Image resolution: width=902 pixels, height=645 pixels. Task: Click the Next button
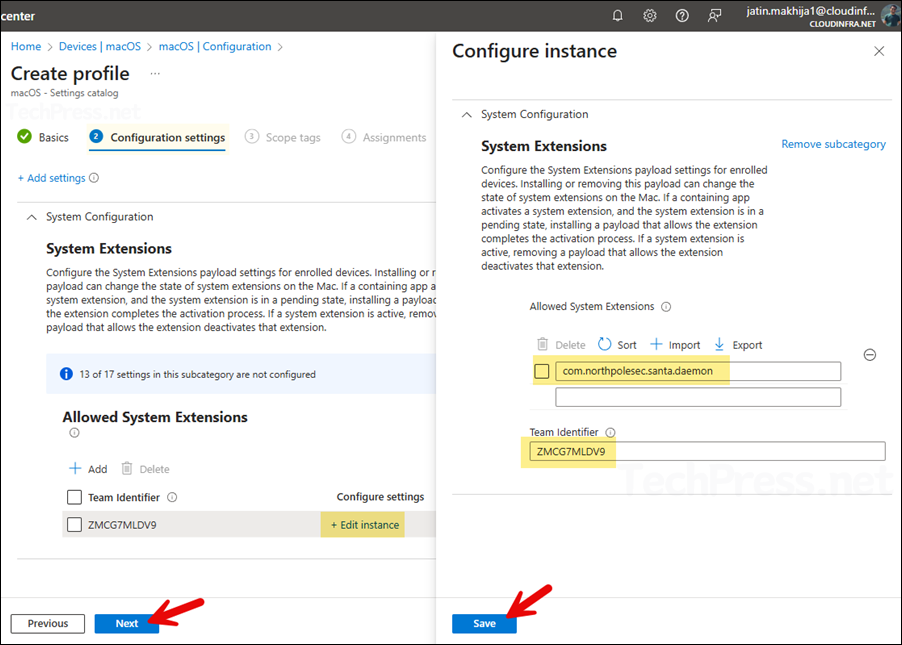point(127,624)
